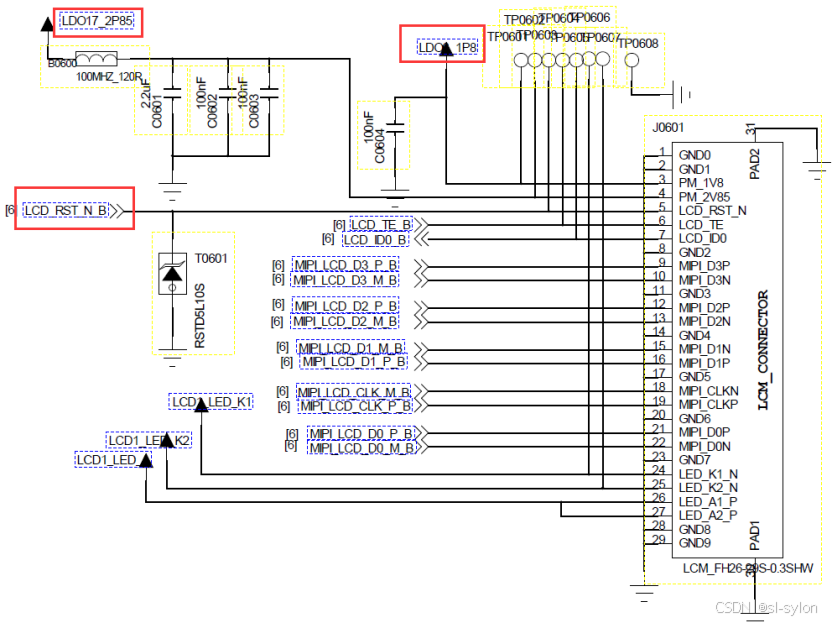833x623 pixels.
Task: Click the C0601 designator text
Action: [157, 112]
